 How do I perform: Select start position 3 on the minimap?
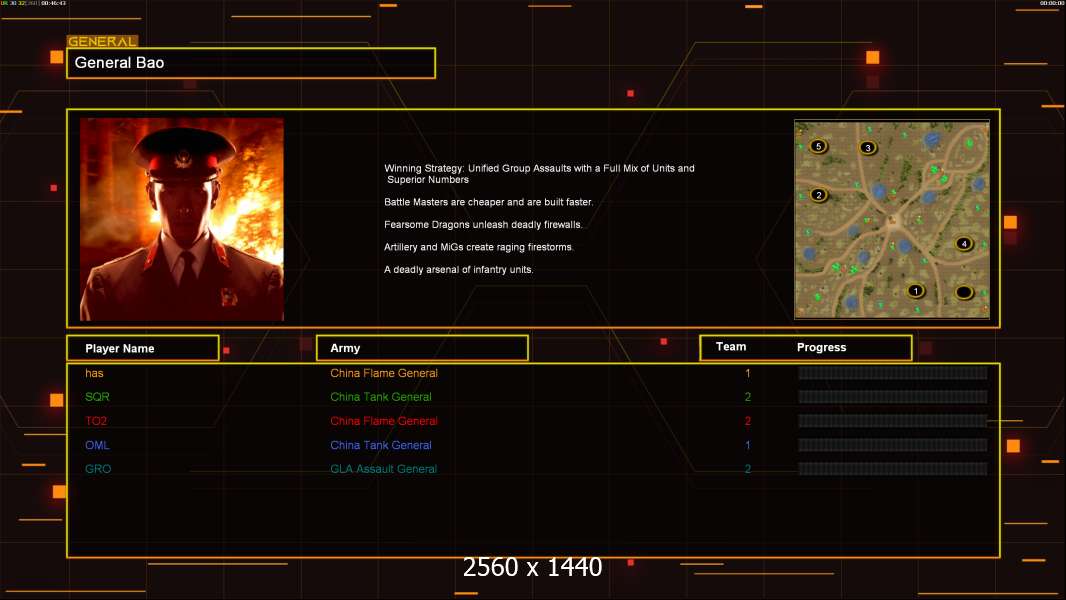point(867,147)
